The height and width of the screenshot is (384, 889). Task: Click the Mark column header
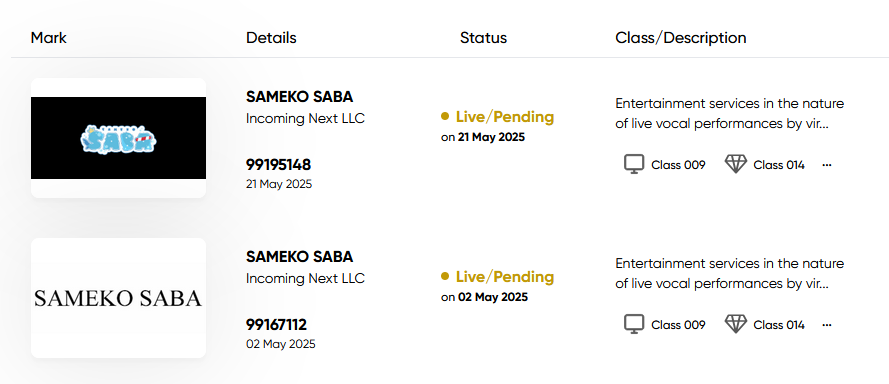tap(49, 38)
